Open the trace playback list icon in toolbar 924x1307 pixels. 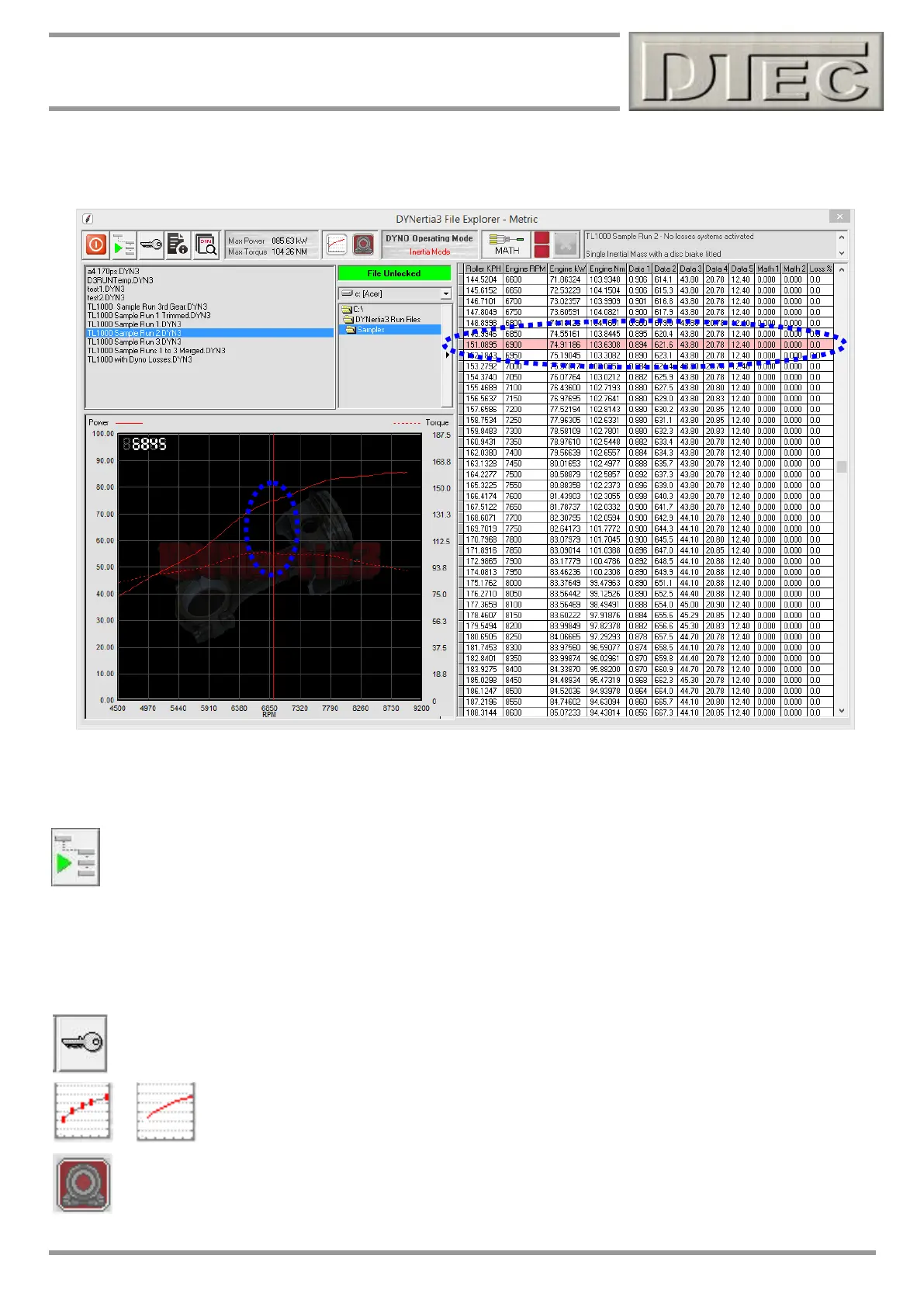coord(123,244)
